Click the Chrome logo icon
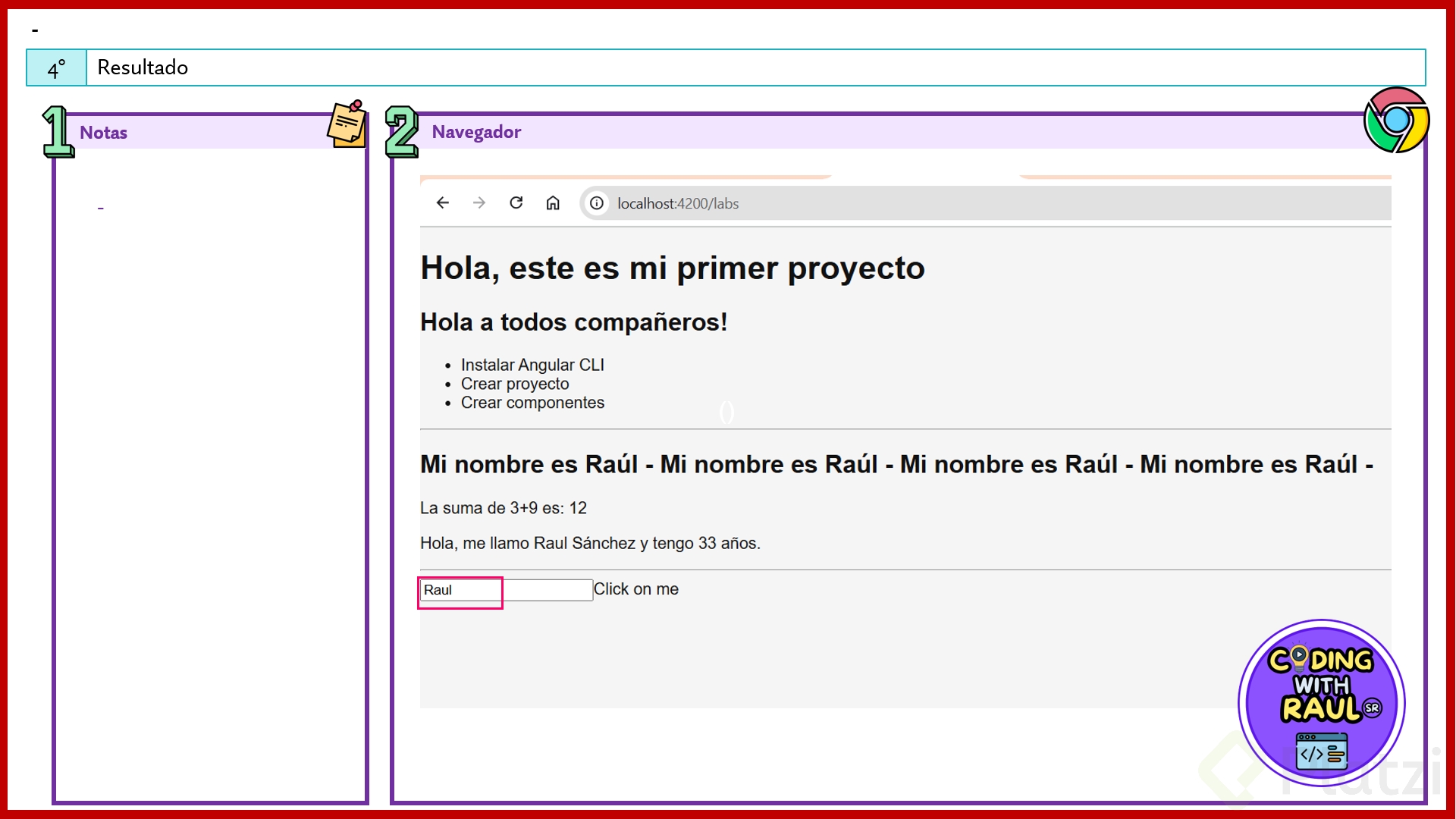 [1396, 120]
